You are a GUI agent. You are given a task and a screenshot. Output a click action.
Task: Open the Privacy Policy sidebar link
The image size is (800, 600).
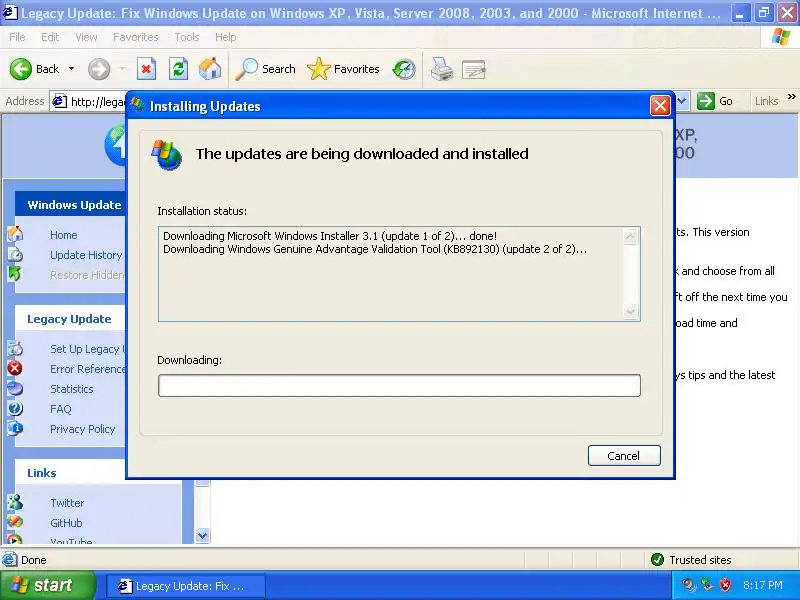click(x=83, y=429)
